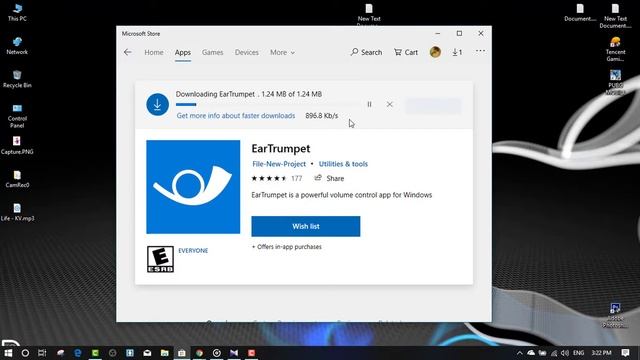Open the Wi-Fi network tray icon
This screenshot has width=640, height=360.
coord(554,353)
